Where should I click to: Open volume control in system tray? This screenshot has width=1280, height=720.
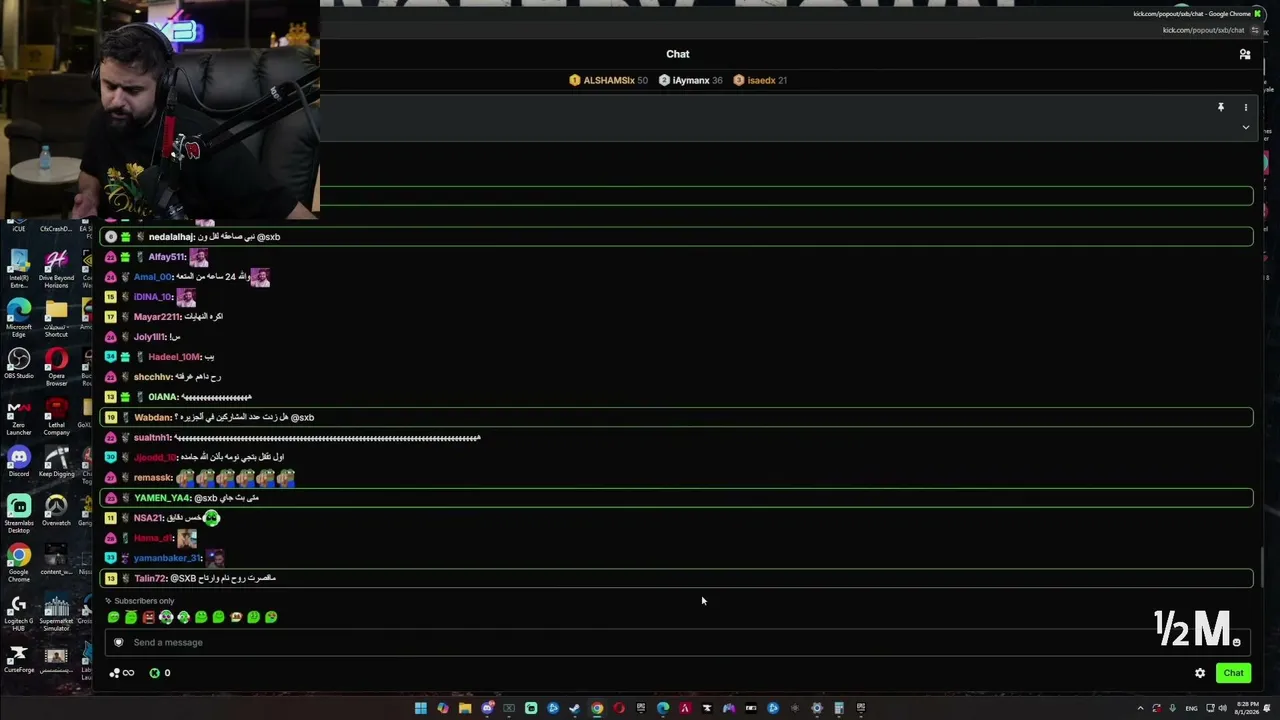1222,708
